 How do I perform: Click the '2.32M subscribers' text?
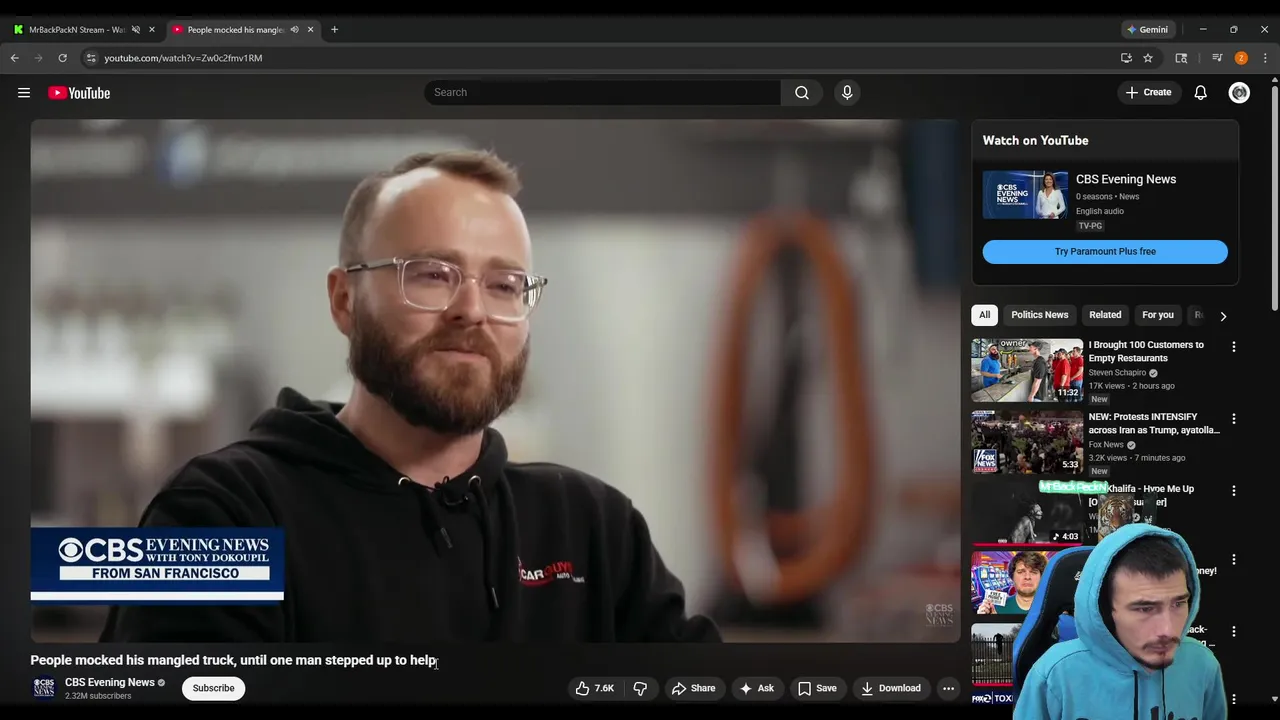point(98,696)
